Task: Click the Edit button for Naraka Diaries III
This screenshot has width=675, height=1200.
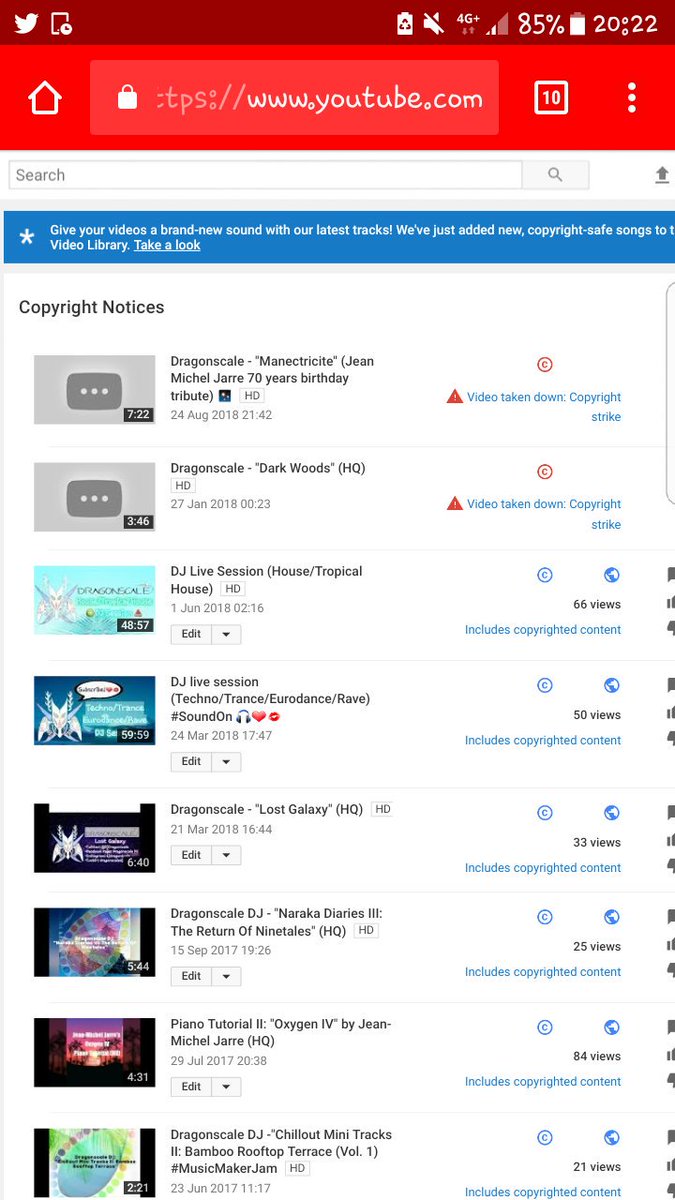Action: pyautogui.click(x=191, y=976)
